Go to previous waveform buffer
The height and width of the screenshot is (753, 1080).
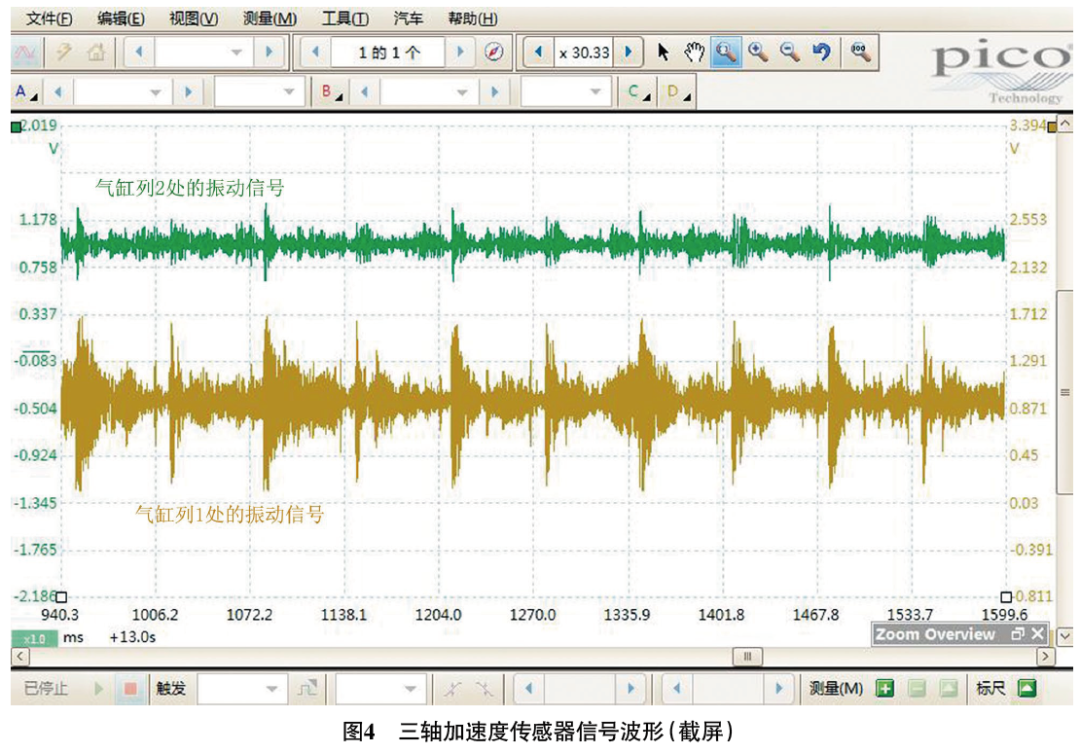click(316, 52)
